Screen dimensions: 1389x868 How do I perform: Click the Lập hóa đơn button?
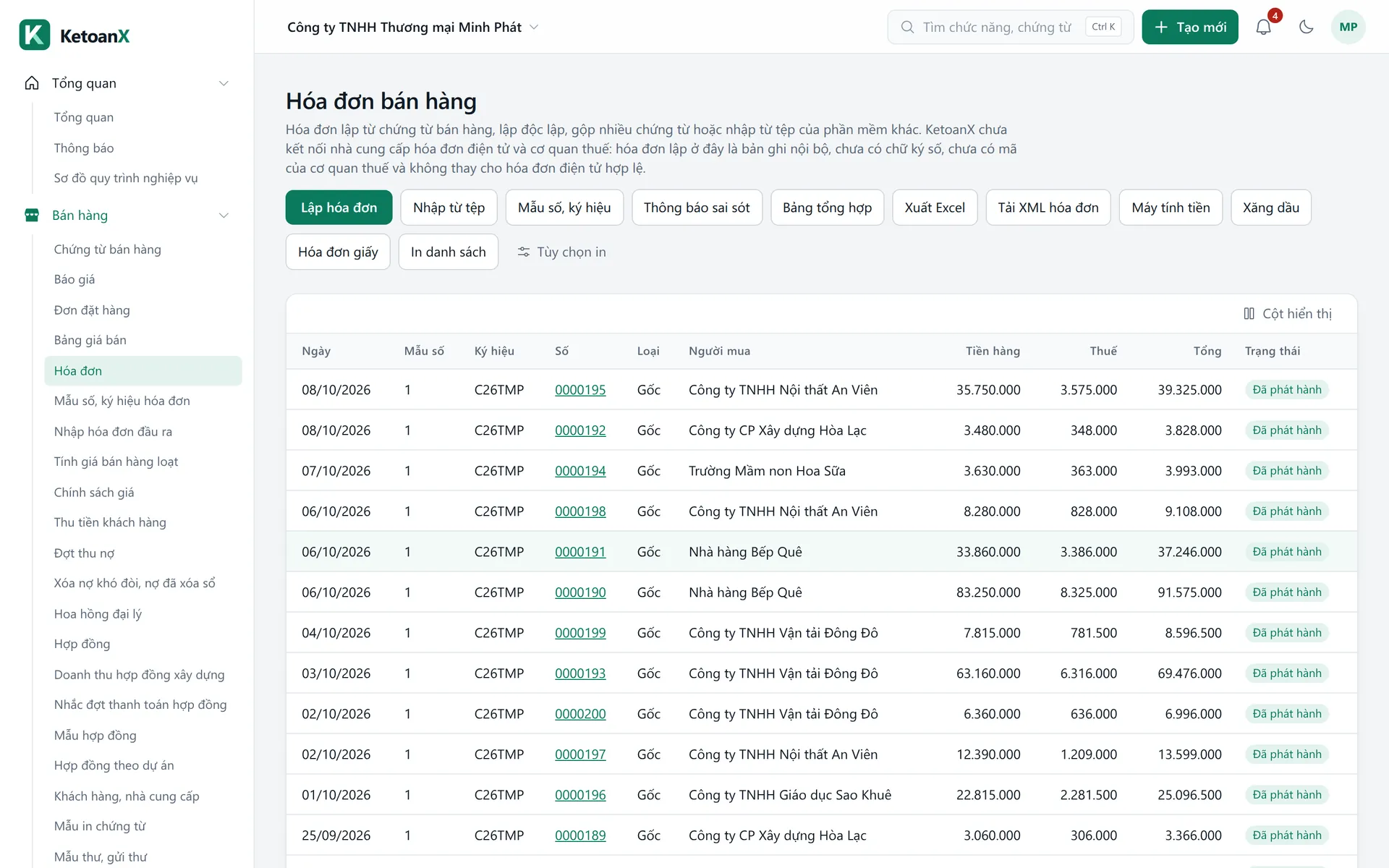(339, 208)
